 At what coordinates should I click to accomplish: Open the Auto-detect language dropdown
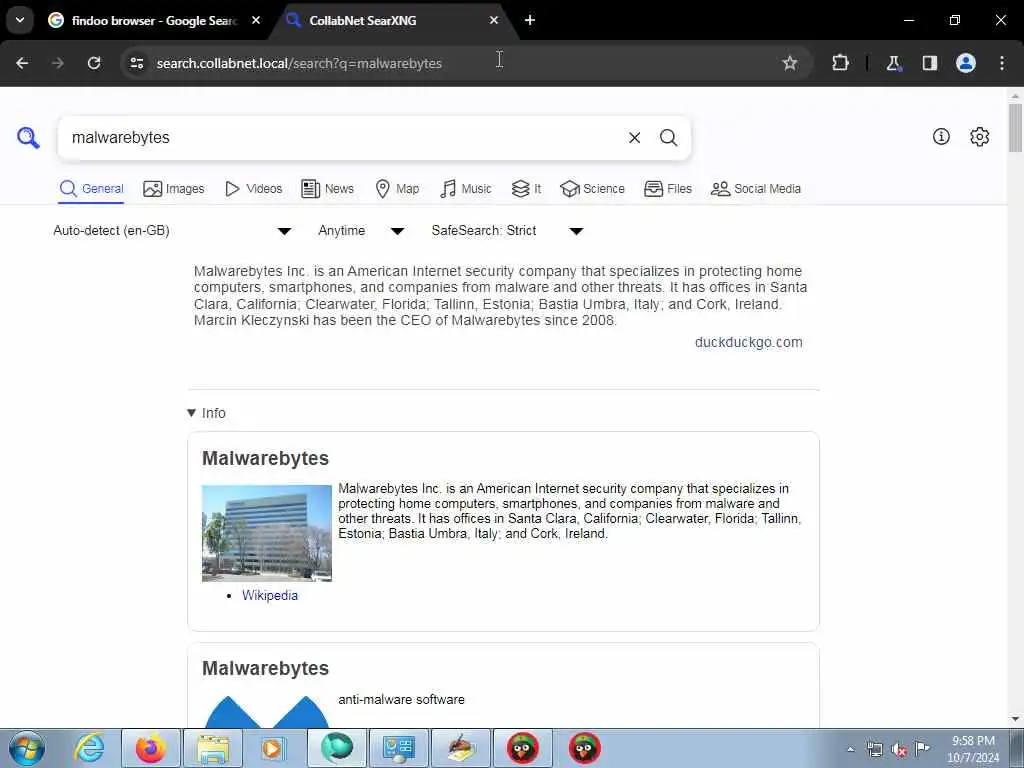pos(172,231)
